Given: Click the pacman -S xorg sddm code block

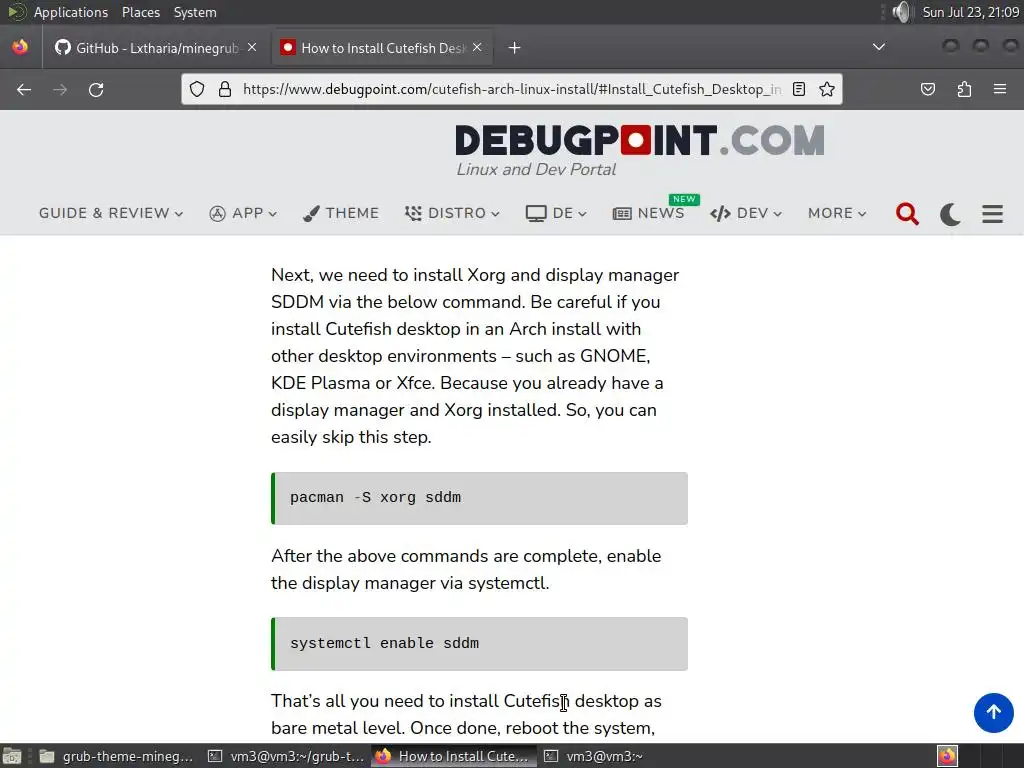Looking at the screenshot, I should point(479,498).
